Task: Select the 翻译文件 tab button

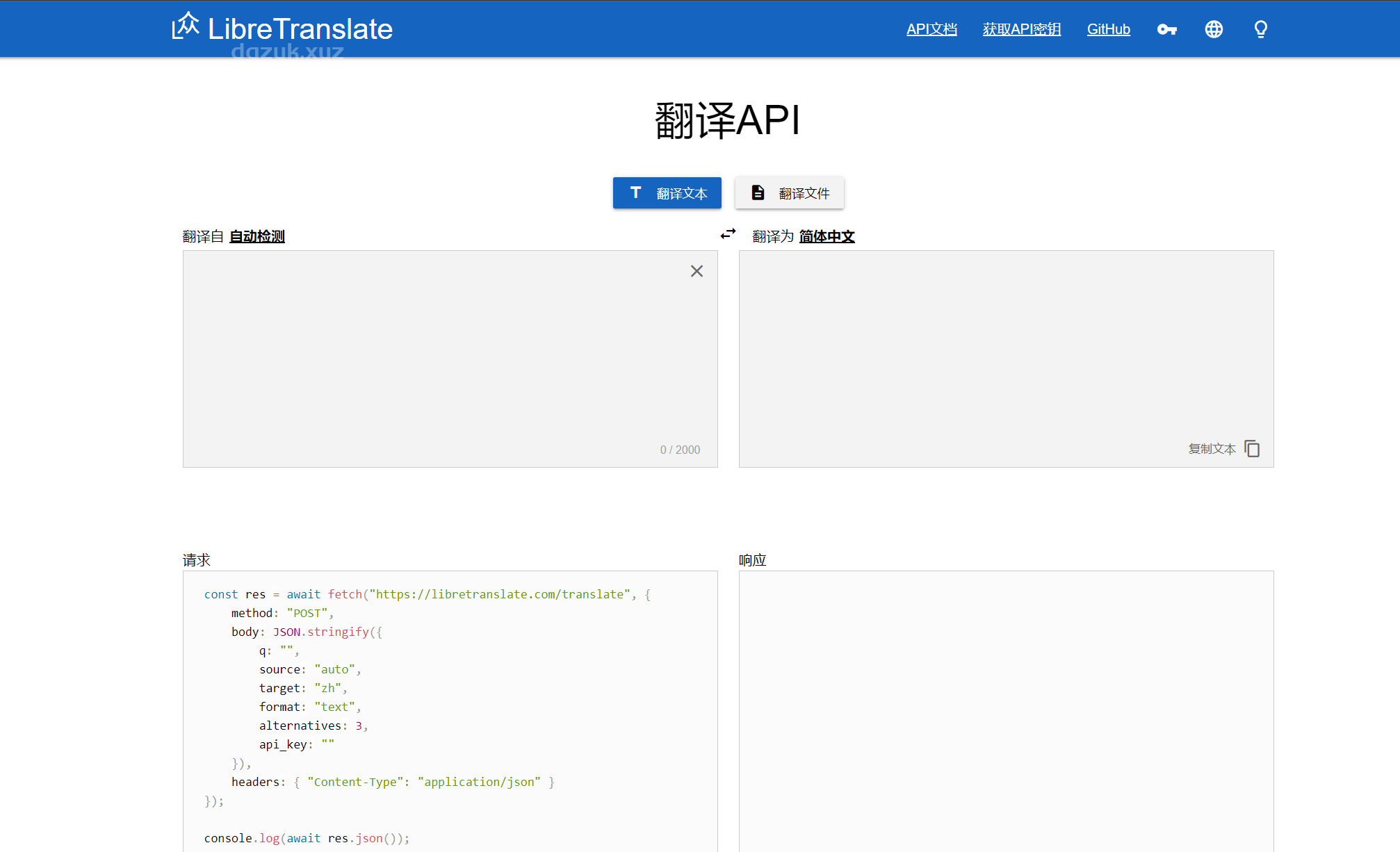Action: tap(790, 192)
